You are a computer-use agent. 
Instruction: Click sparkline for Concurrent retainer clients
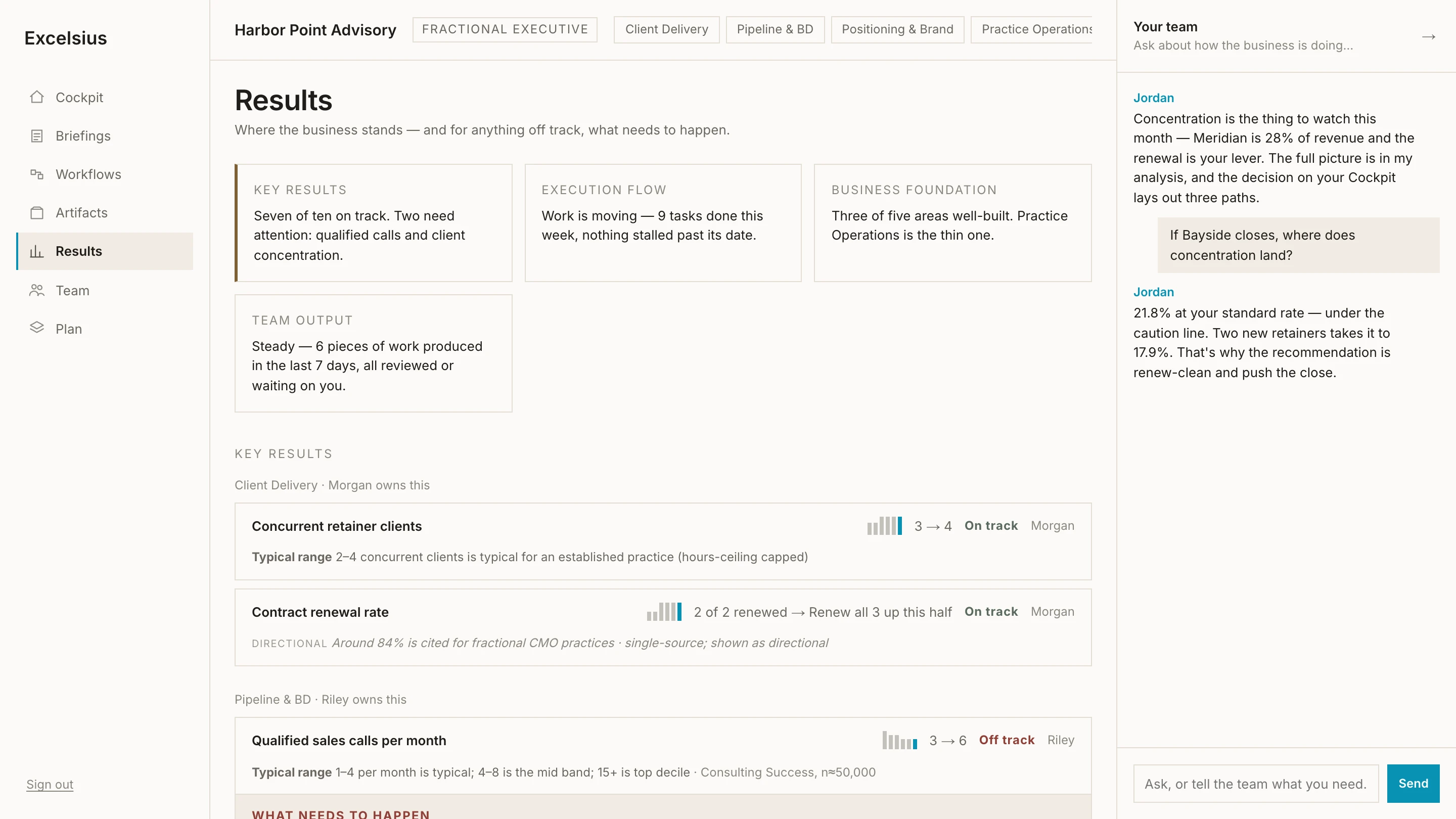pos(885,526)
